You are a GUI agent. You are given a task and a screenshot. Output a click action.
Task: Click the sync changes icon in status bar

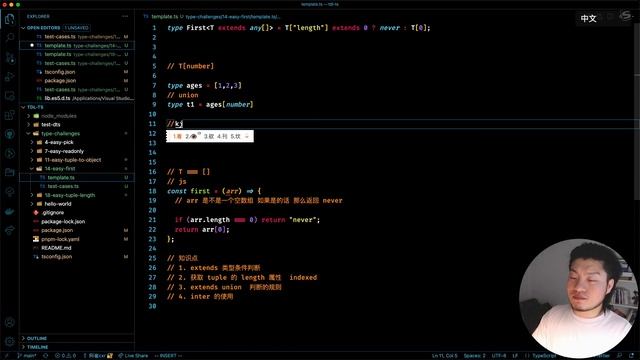click(45, 356)
